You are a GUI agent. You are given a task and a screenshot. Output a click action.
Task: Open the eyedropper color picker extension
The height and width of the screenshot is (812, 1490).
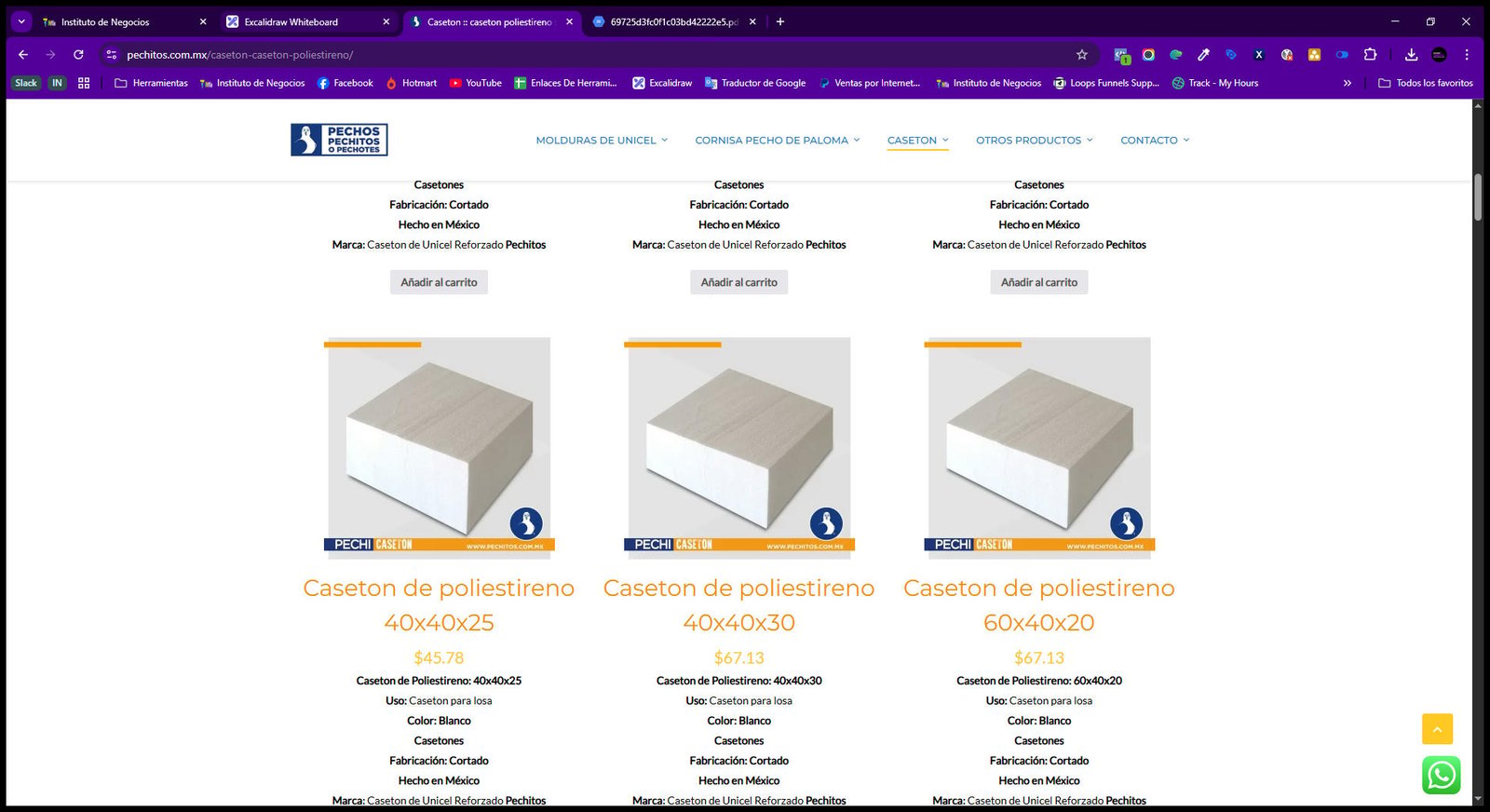(1203, 55)
